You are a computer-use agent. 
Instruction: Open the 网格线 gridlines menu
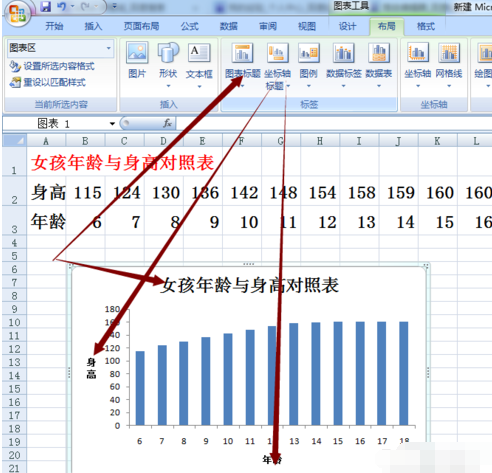coord(449,65)
